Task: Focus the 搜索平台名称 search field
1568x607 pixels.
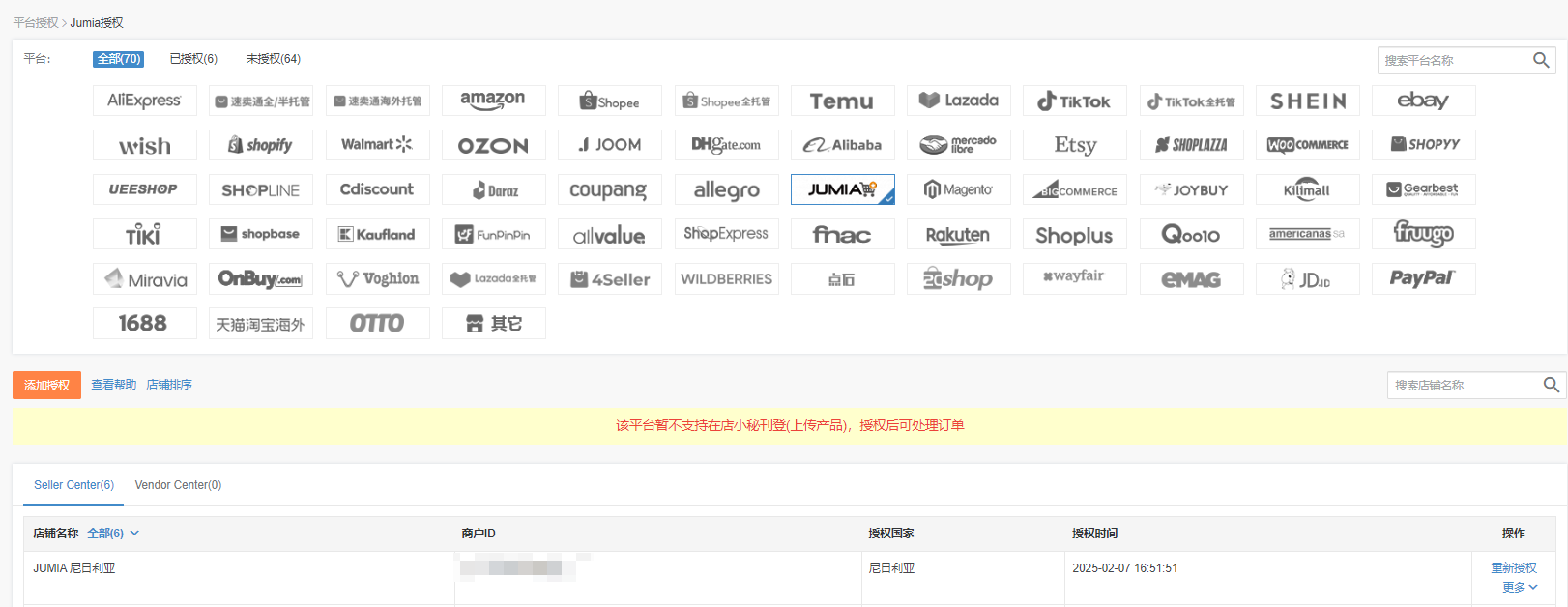Action: (x=1455, y=60)
